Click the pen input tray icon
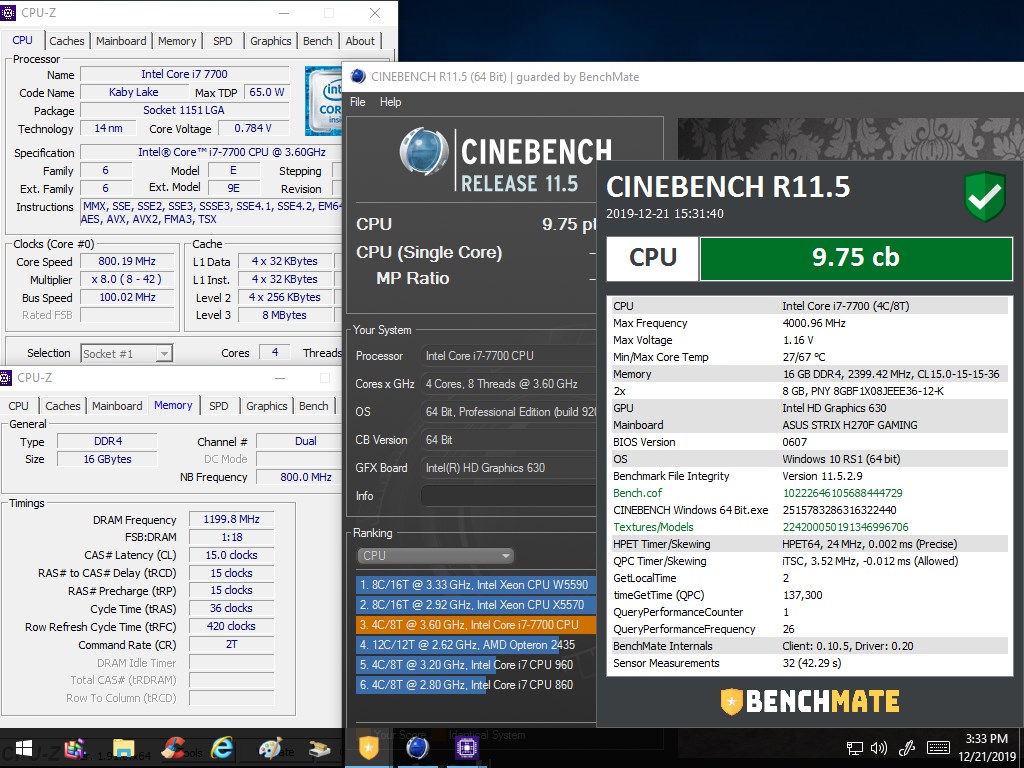Image resolution: width=1024 pixels, height=768 pixels. 907,748
